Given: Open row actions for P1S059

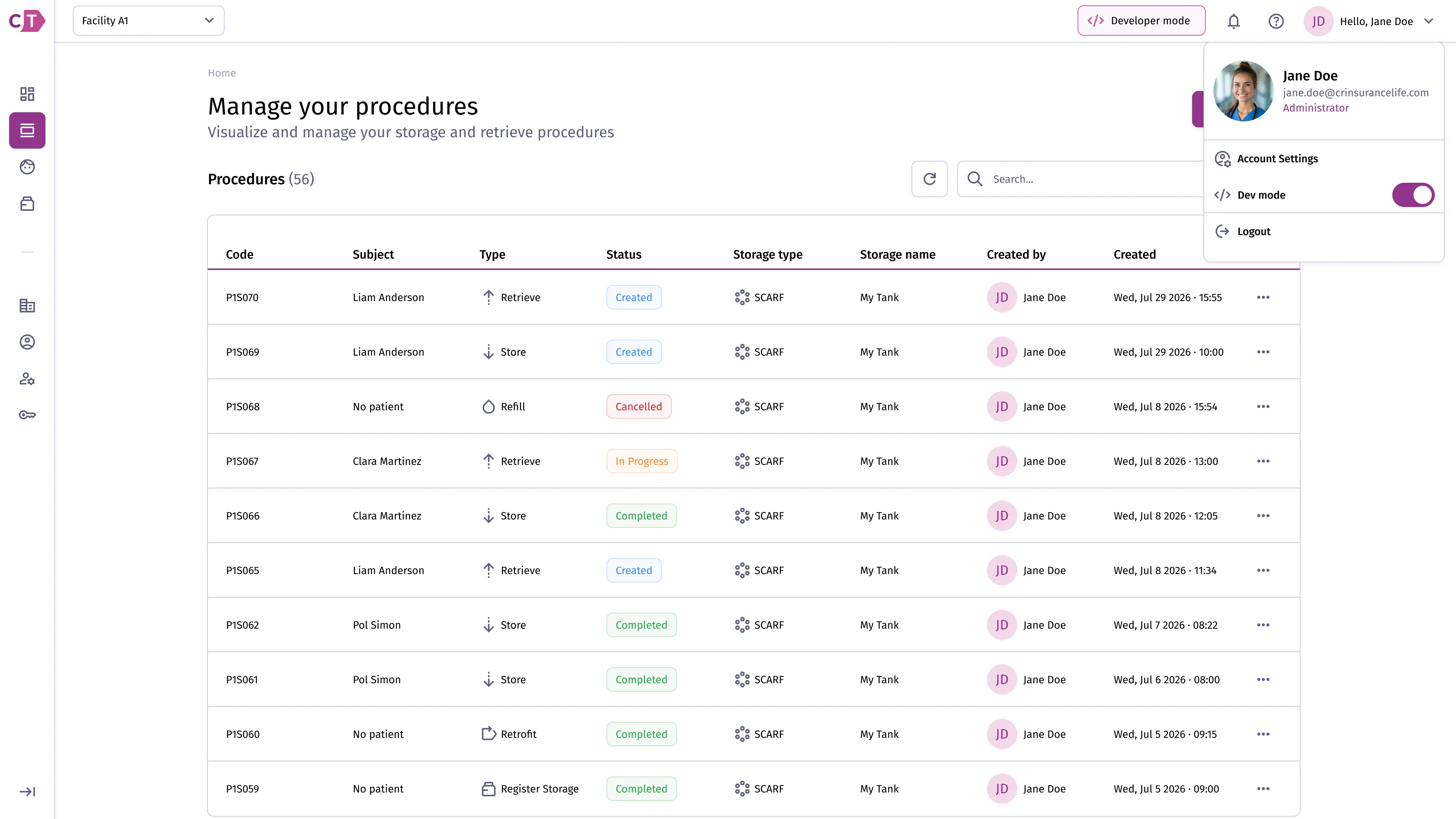Looking at the screenshot, I should (x=1263, y=789).
